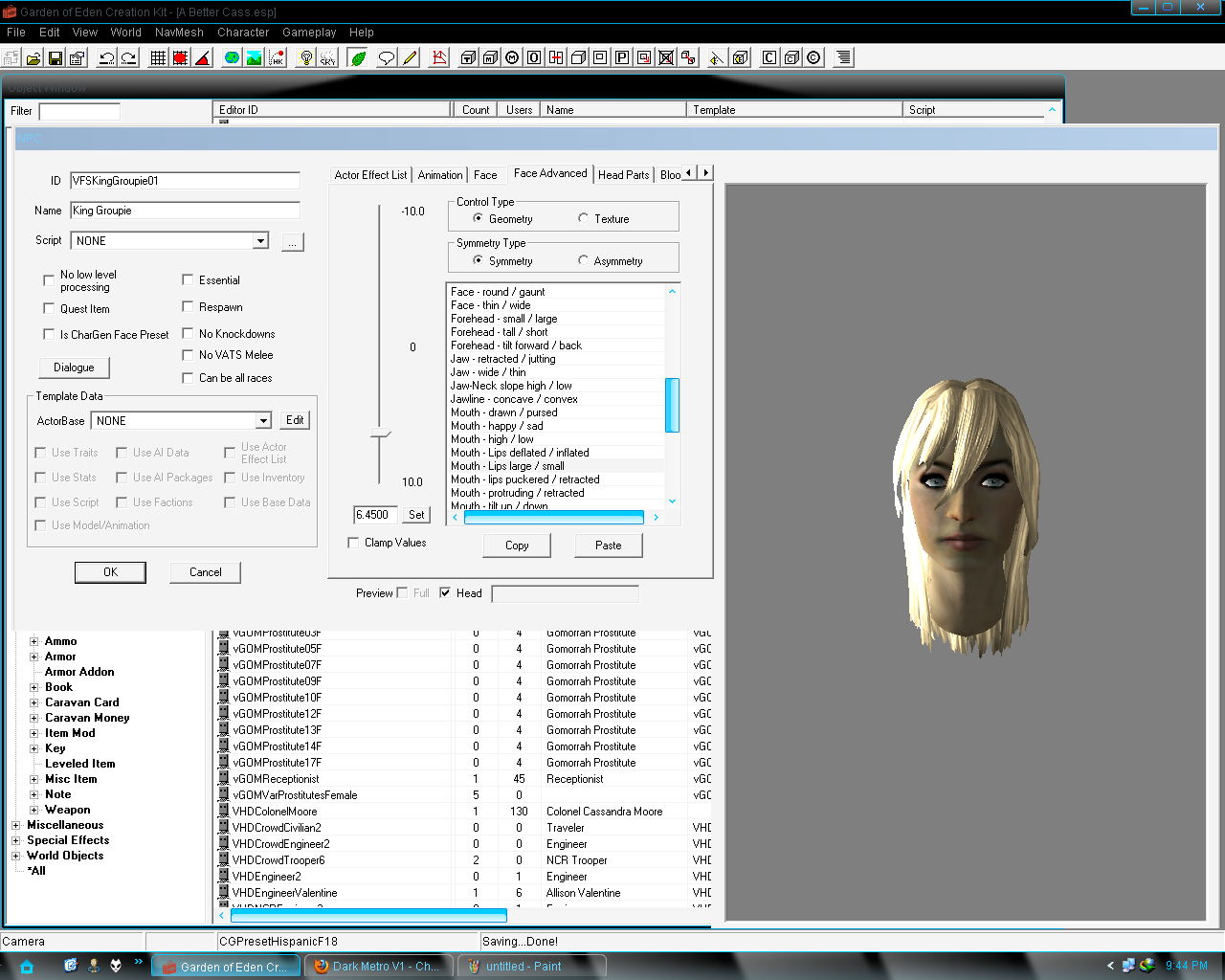The height and width of the screenshot is (980, 1225).
Task: Click the face morph vertical slider handle
Action: tap(380, 434)
